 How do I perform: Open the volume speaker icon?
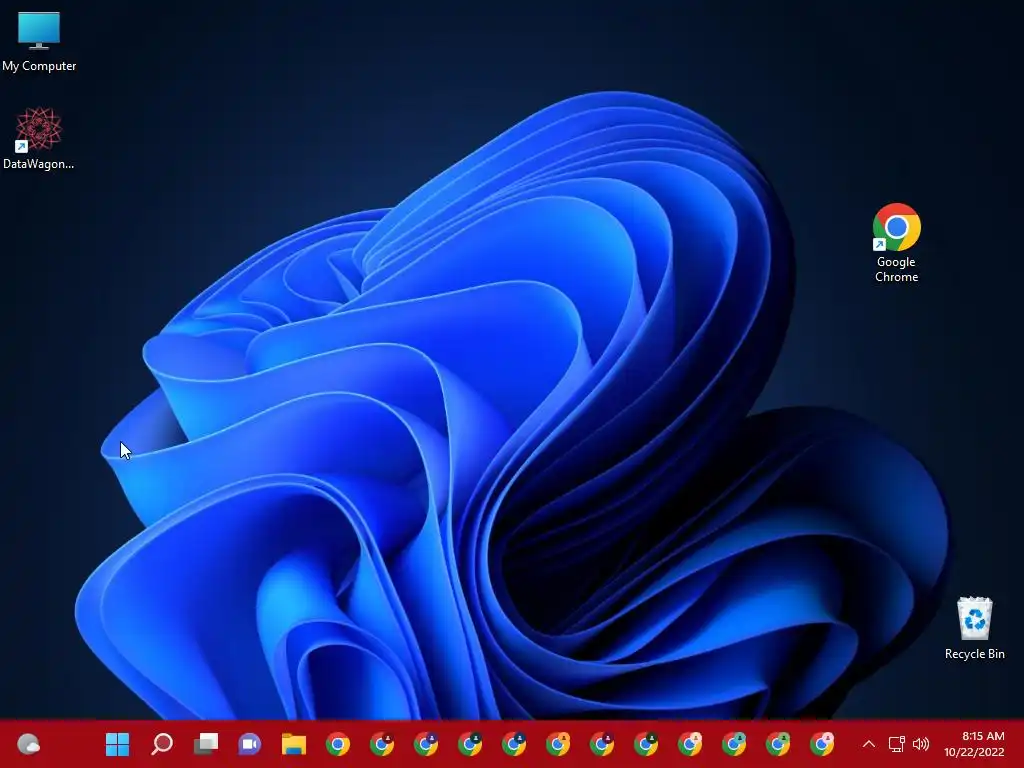pos(921,744)
